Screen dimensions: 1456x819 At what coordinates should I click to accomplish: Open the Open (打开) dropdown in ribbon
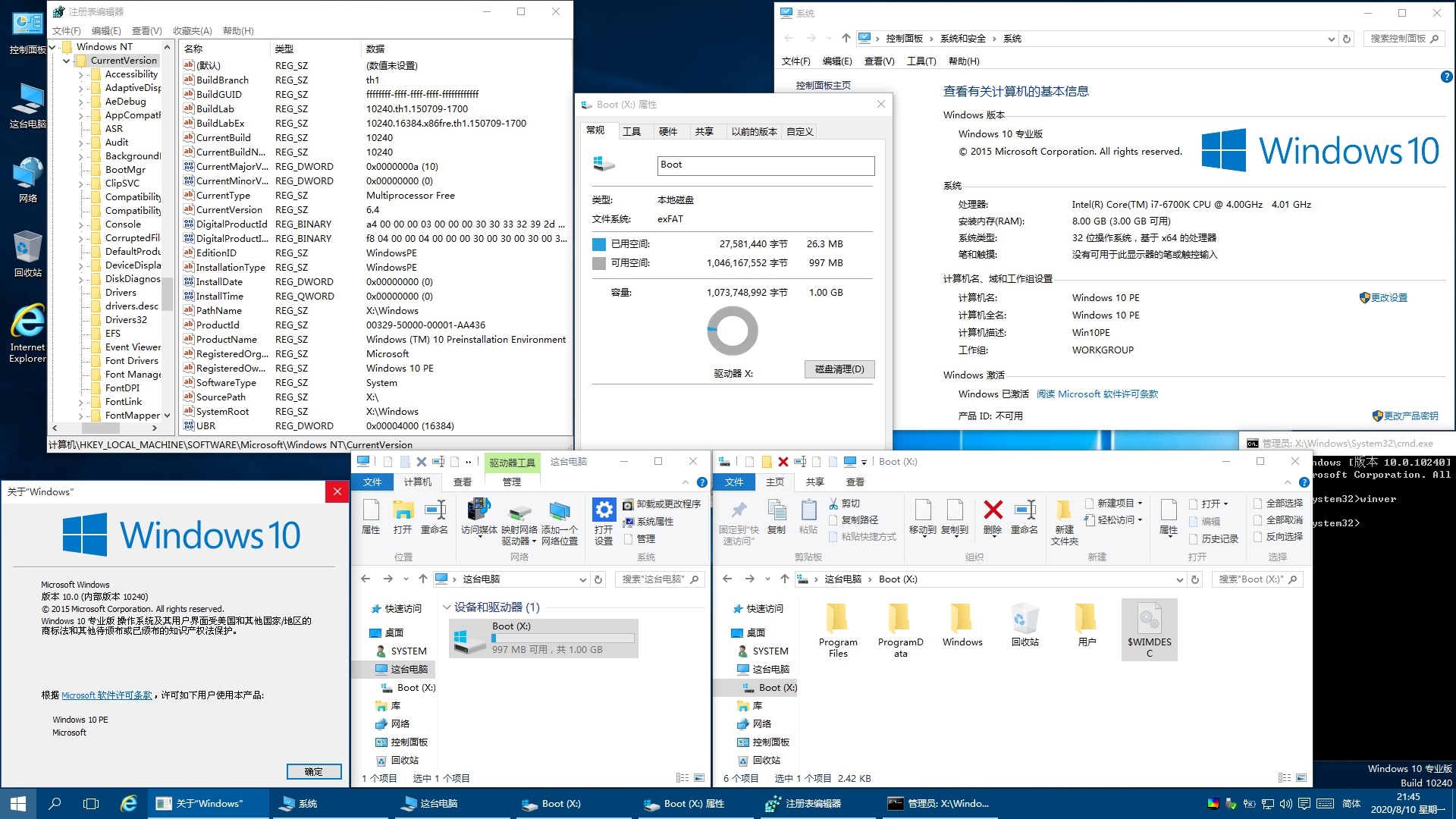1210,504
